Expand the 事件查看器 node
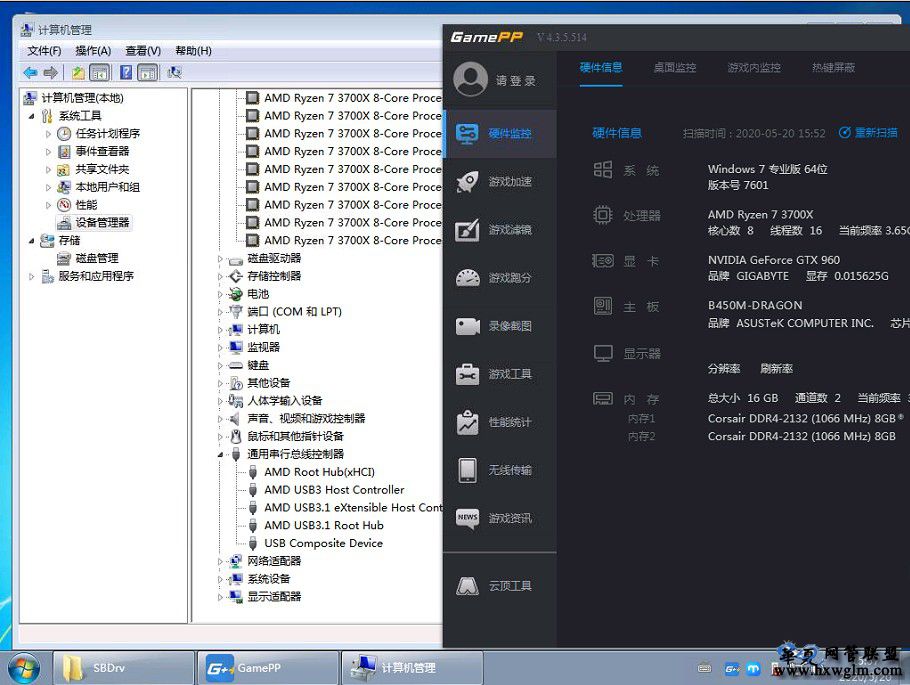Screen dimensions: 910x685 pyautogui.click(x=48, y=152)
